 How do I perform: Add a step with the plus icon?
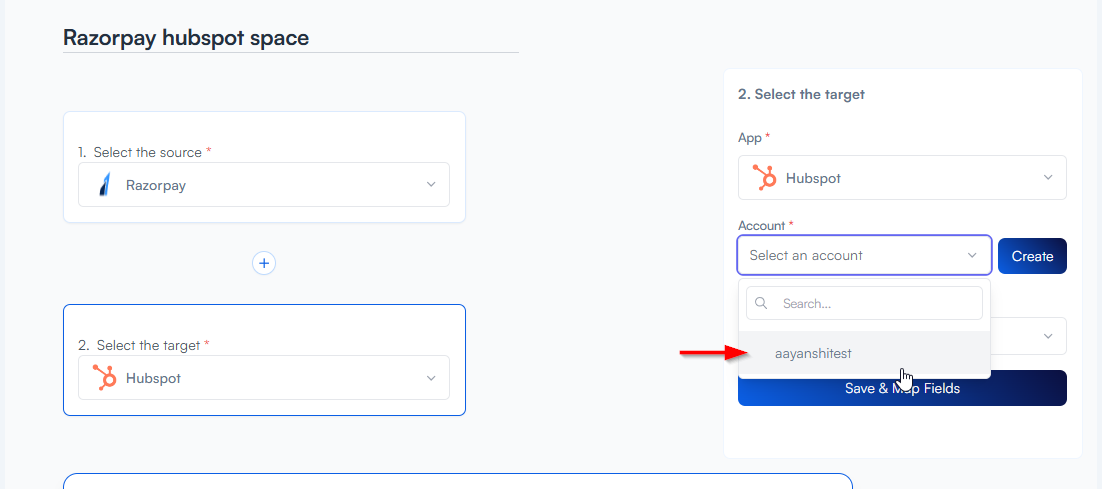pyautogui.click(x=264, y=263)
